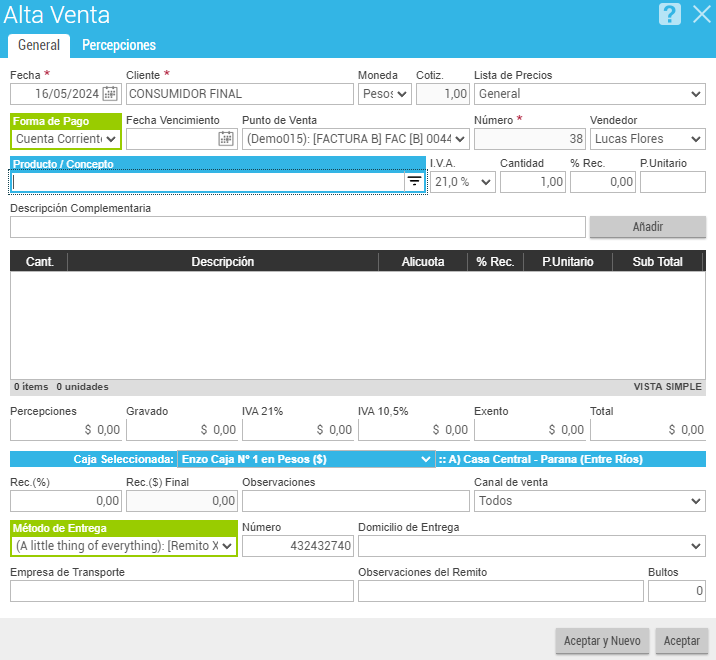Expand the Forma de Pago dropdown
The height and width of the screenshot is (660, 716).
point(66,138)
